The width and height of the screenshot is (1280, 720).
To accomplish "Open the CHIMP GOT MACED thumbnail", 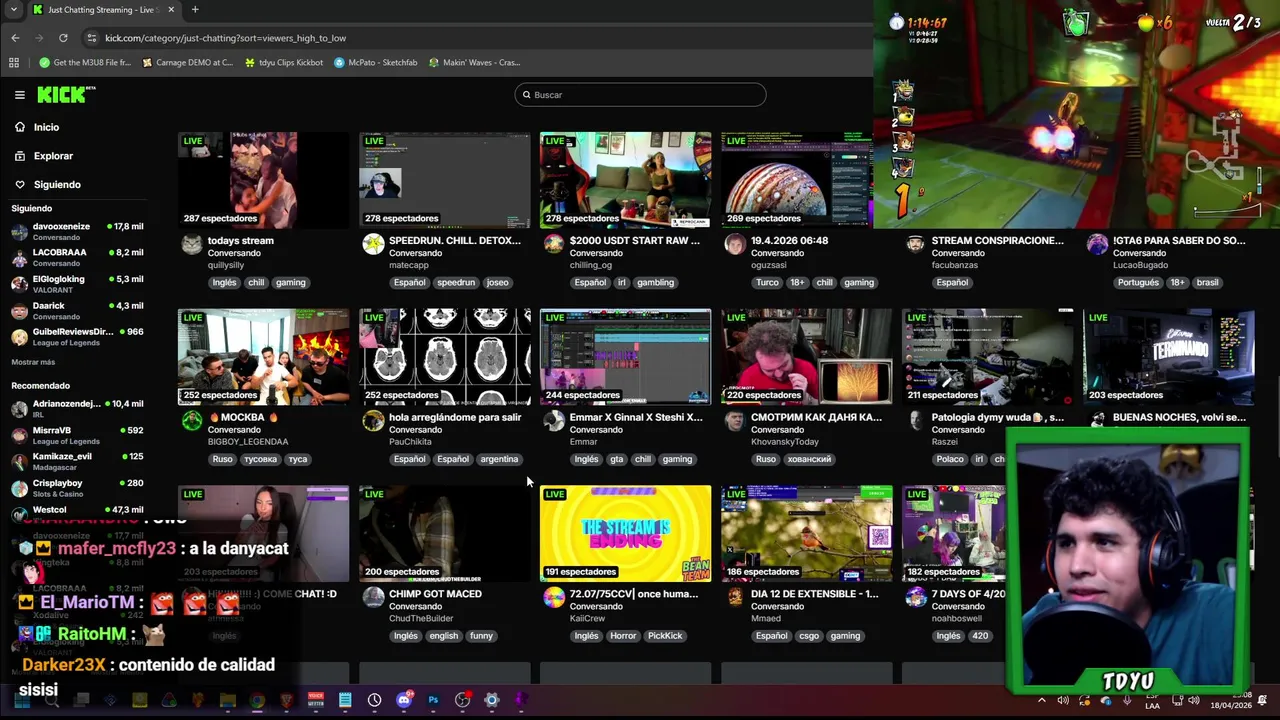I will click(445, 533).
